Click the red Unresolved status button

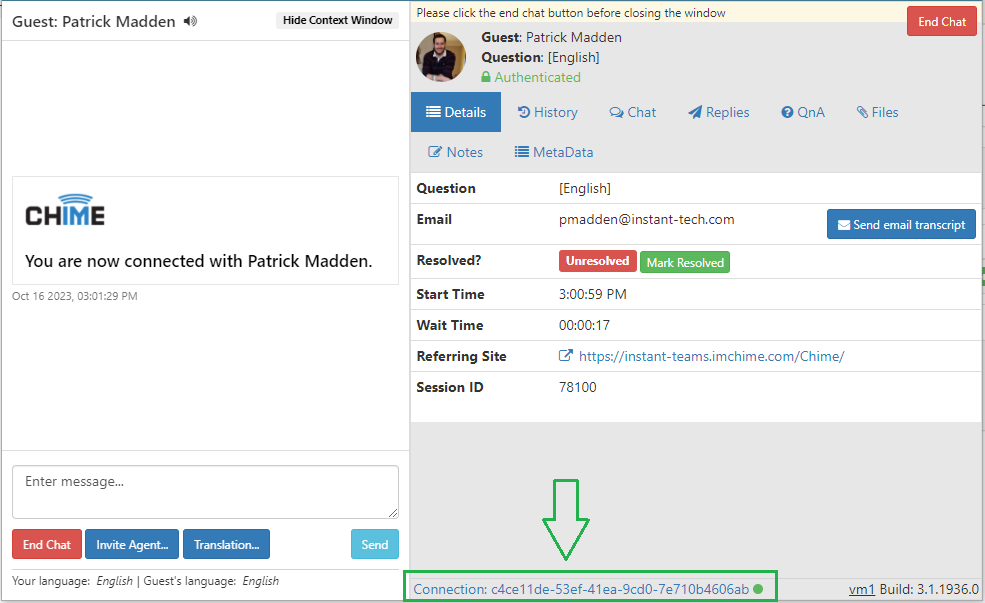click(x=597, y=261)
